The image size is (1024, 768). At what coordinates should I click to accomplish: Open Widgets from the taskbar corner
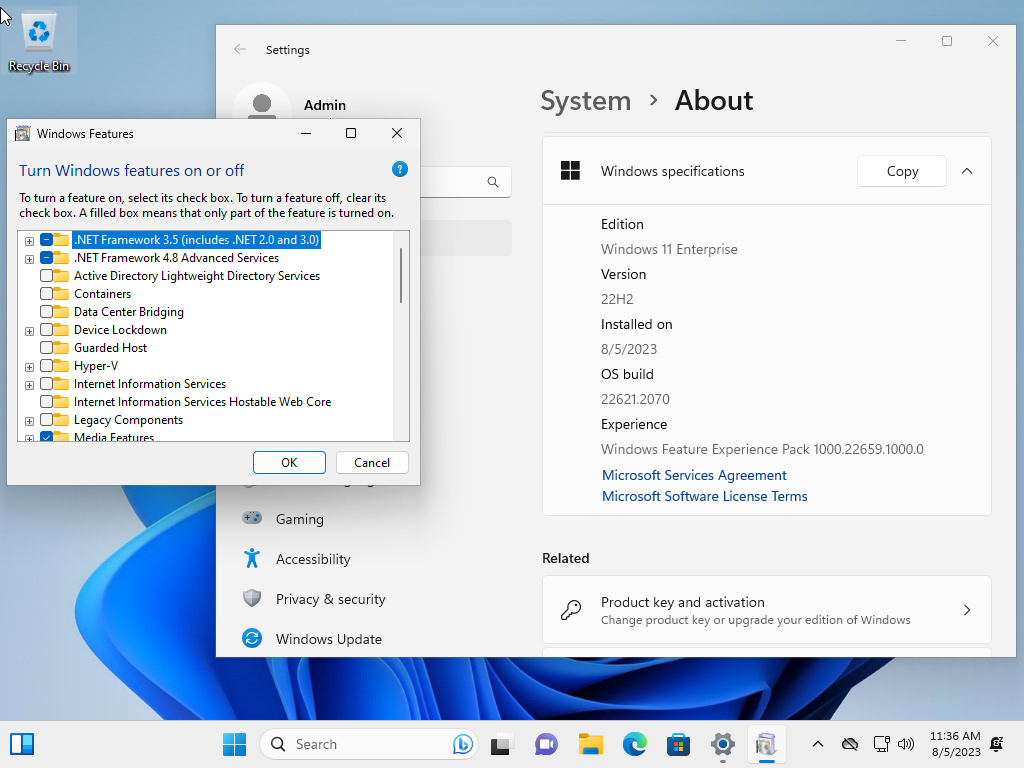22,744
